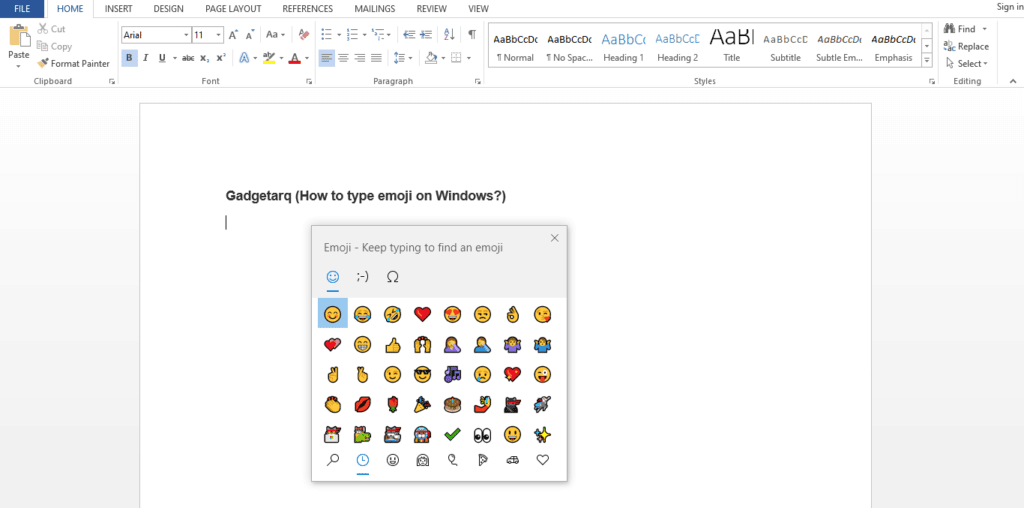Increase font size with Grow Font icon

click(233, 35)
